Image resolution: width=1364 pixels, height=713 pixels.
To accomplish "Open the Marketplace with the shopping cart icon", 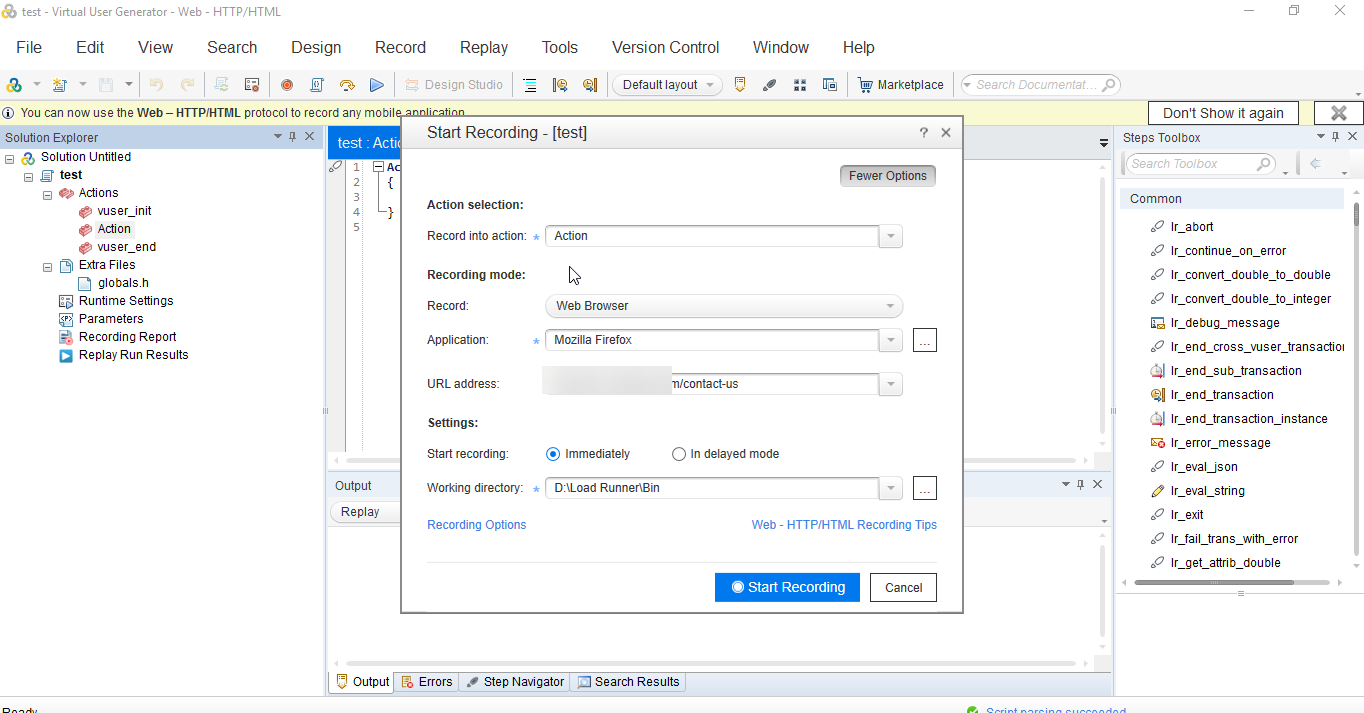I will [x=866, y=85].
